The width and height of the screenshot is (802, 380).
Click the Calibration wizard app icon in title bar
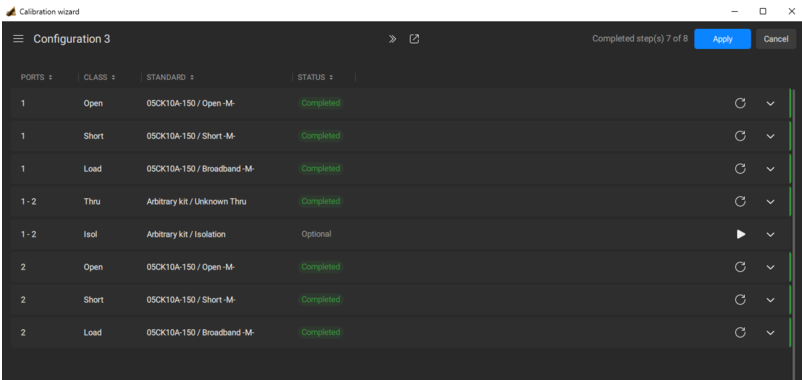tap(11, 11)
